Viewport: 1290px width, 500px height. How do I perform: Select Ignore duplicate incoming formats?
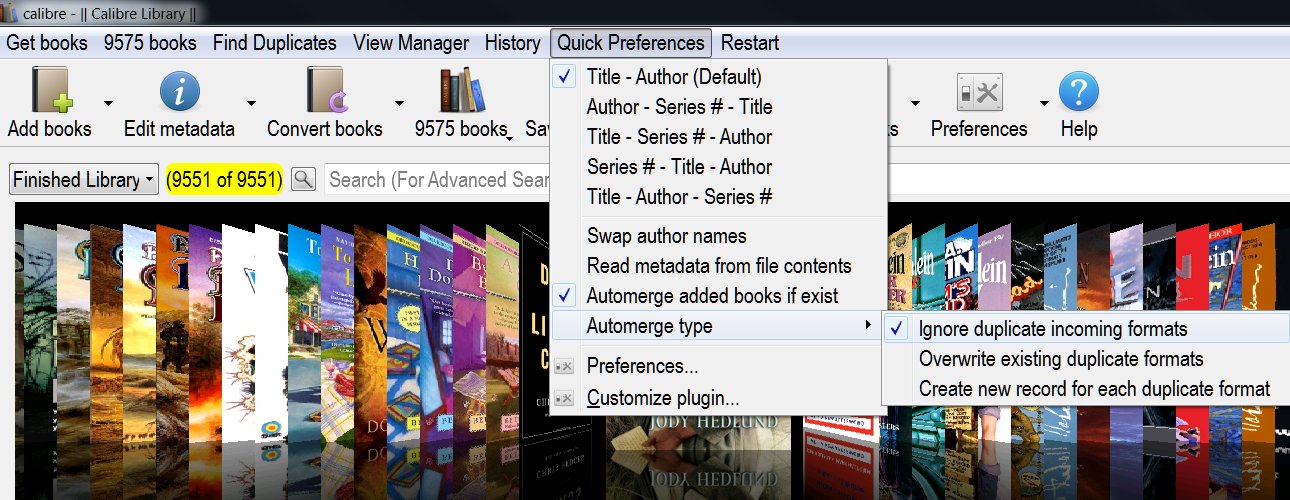1086,328
